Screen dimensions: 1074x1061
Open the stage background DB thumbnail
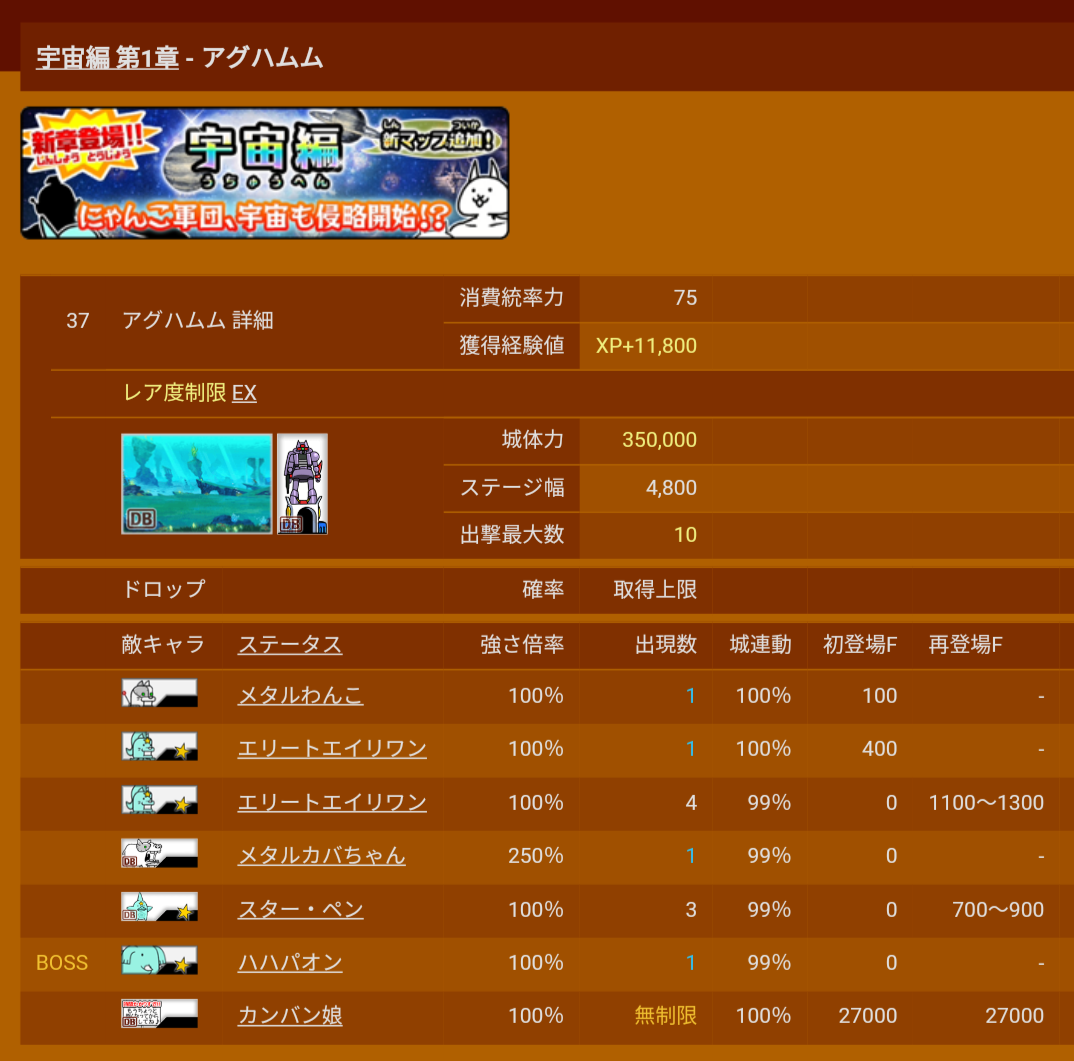point(197,484)
